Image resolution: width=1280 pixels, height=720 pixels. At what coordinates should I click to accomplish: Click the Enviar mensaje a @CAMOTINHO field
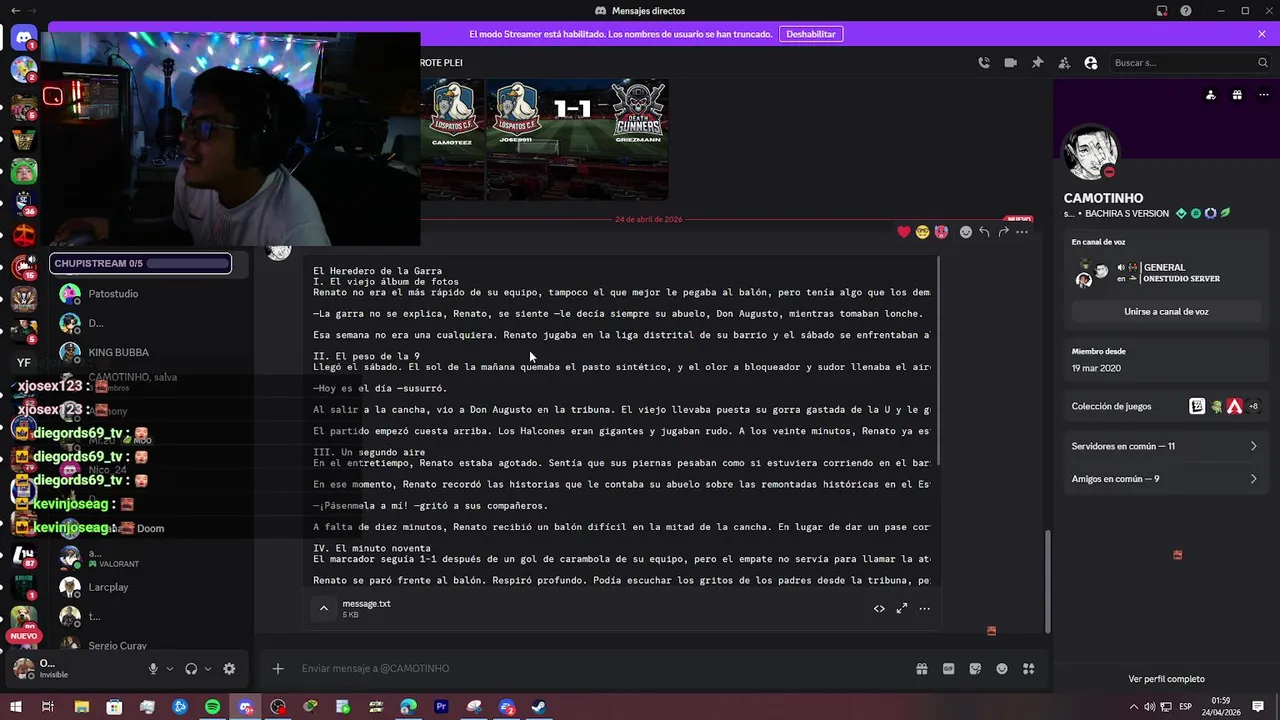(x=600, y=669)
